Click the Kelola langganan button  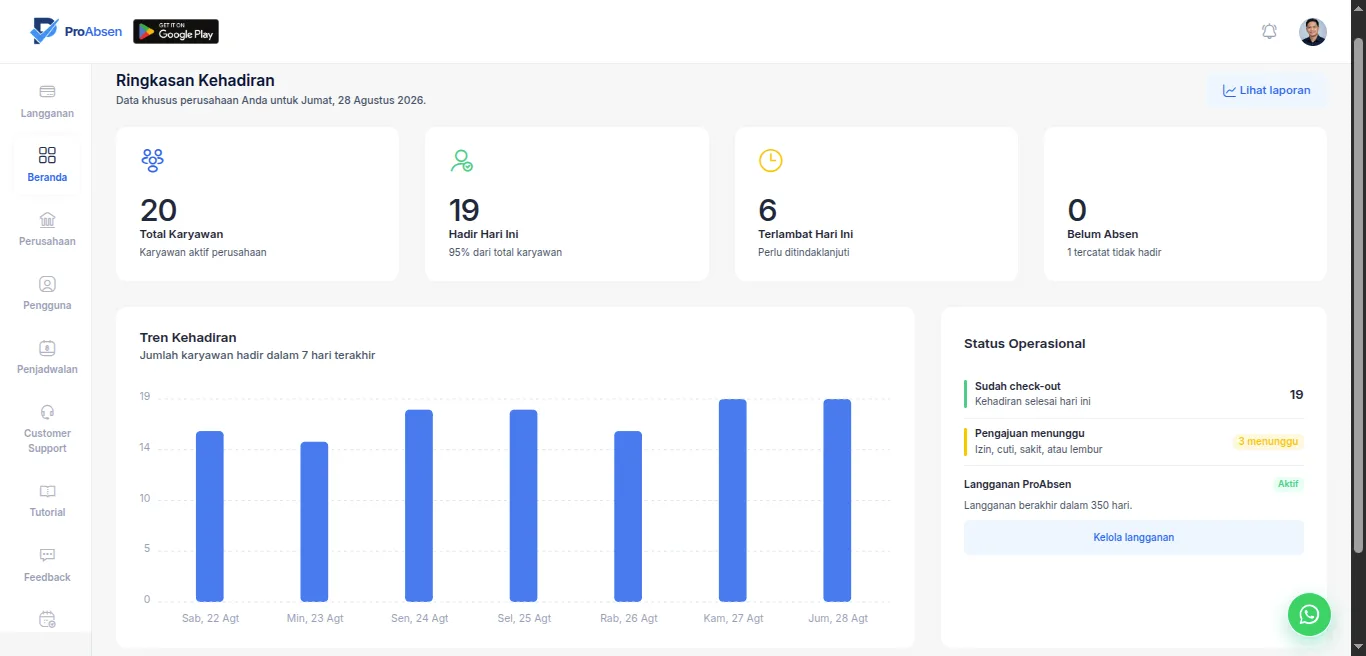1133,537
